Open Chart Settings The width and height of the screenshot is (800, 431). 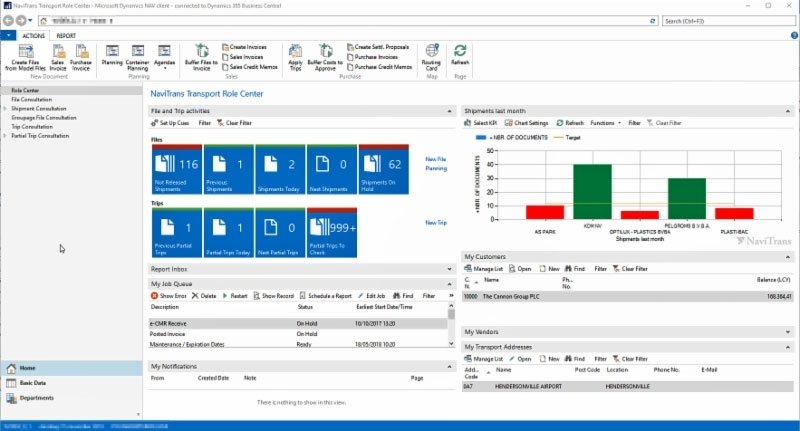point(526,123)
